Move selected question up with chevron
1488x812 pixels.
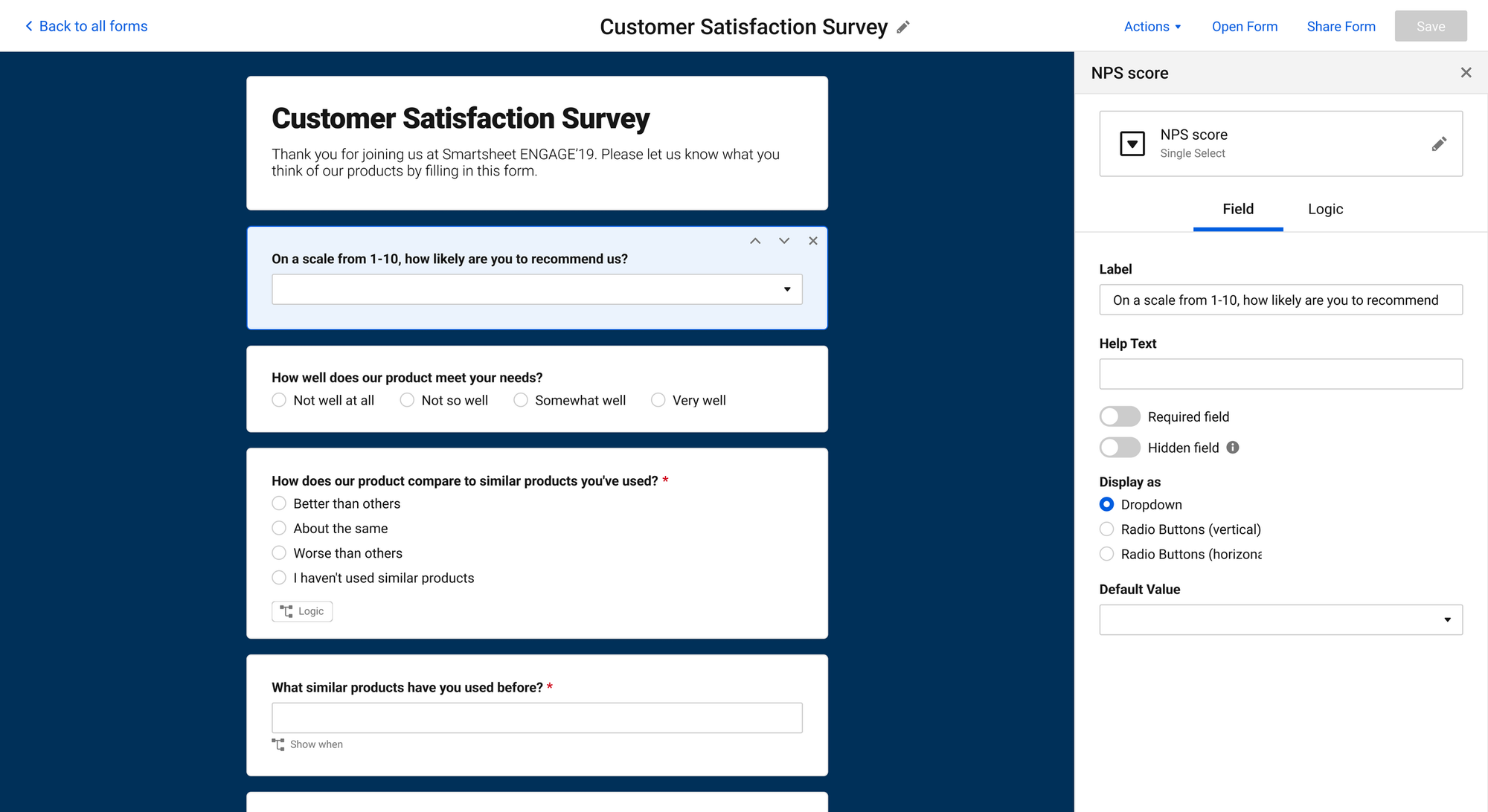coord(755,241)
